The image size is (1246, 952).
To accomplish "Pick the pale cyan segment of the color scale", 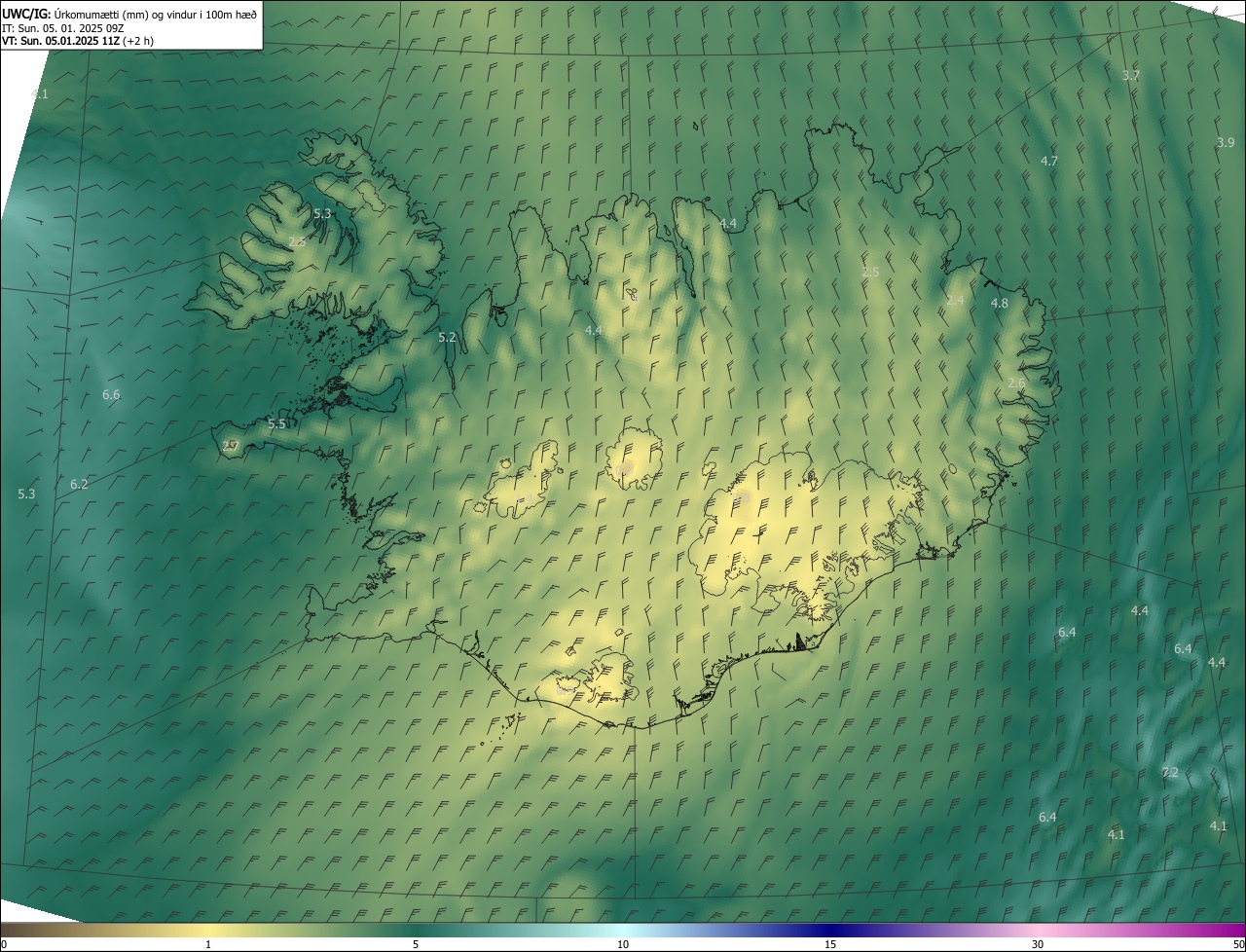I will coord(623,931).
